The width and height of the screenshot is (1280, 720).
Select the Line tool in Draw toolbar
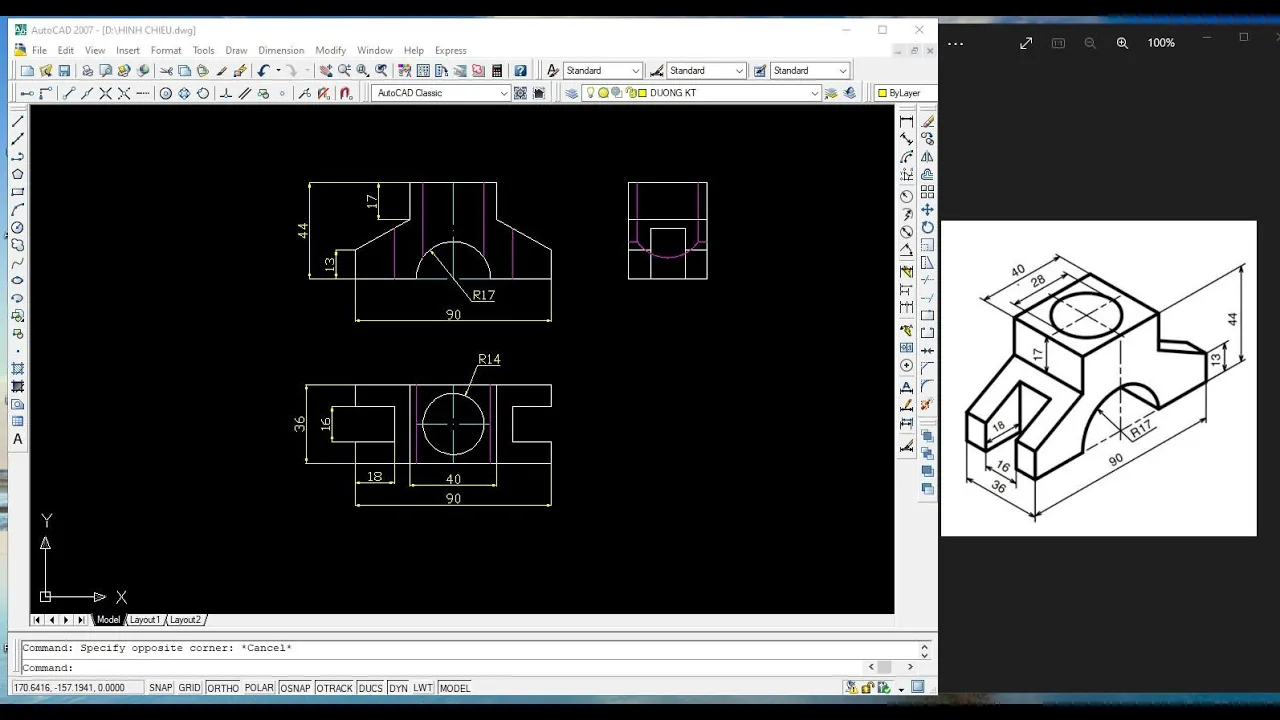click(18, 121)
